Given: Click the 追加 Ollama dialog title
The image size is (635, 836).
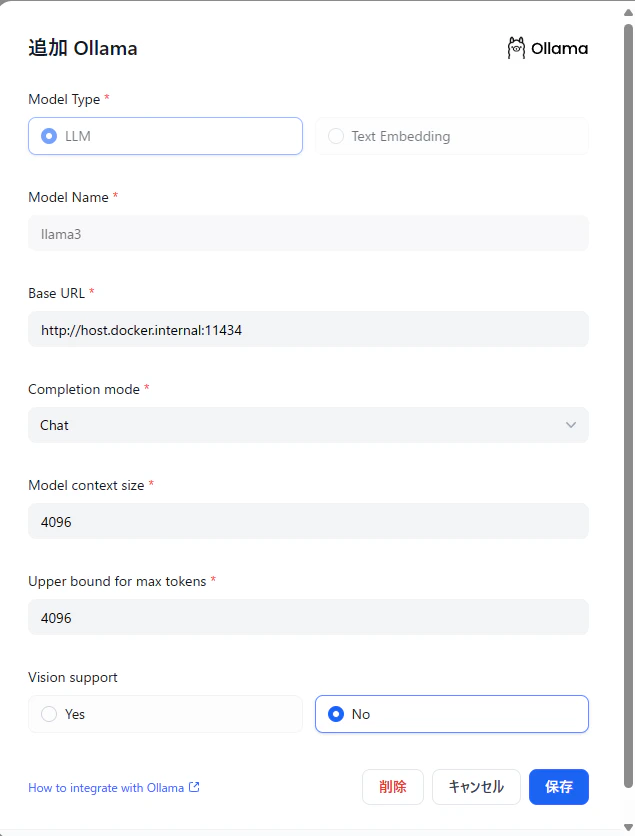Looking at the screenshot, I should click(x=83, y=48).
